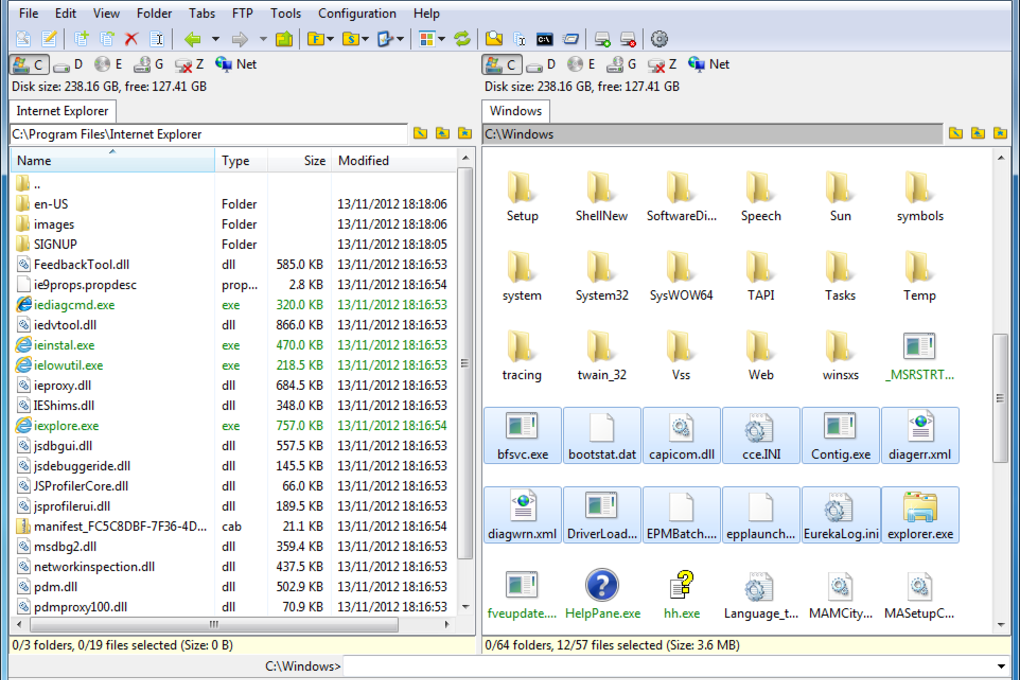Click the starred folder icon beside left path field
Screen dimensions: 1020x680
click(465, 133)
